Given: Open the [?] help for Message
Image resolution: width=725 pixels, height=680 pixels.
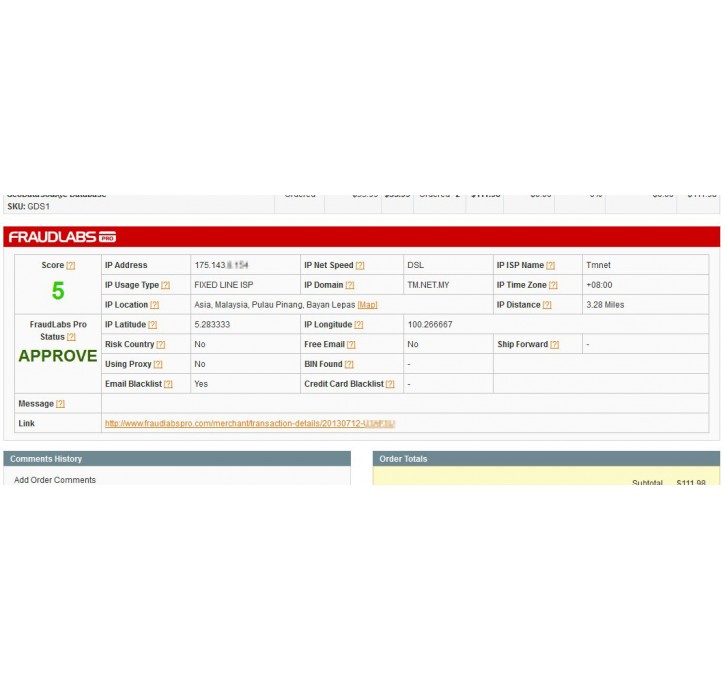Looking at the screenshot, I should [60, 404].
